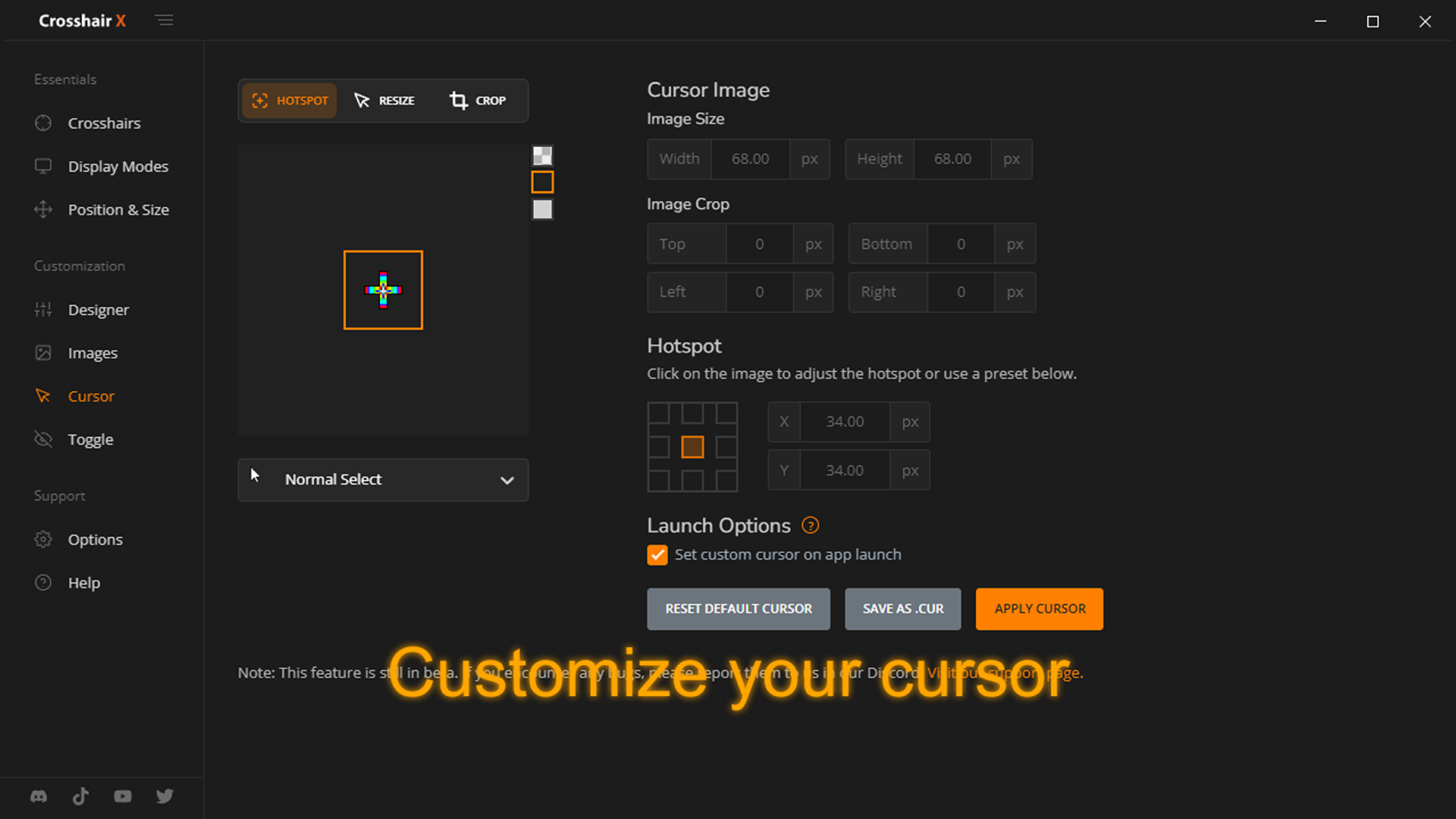
Task: Go to the Images section
Action: coord(93,353)
